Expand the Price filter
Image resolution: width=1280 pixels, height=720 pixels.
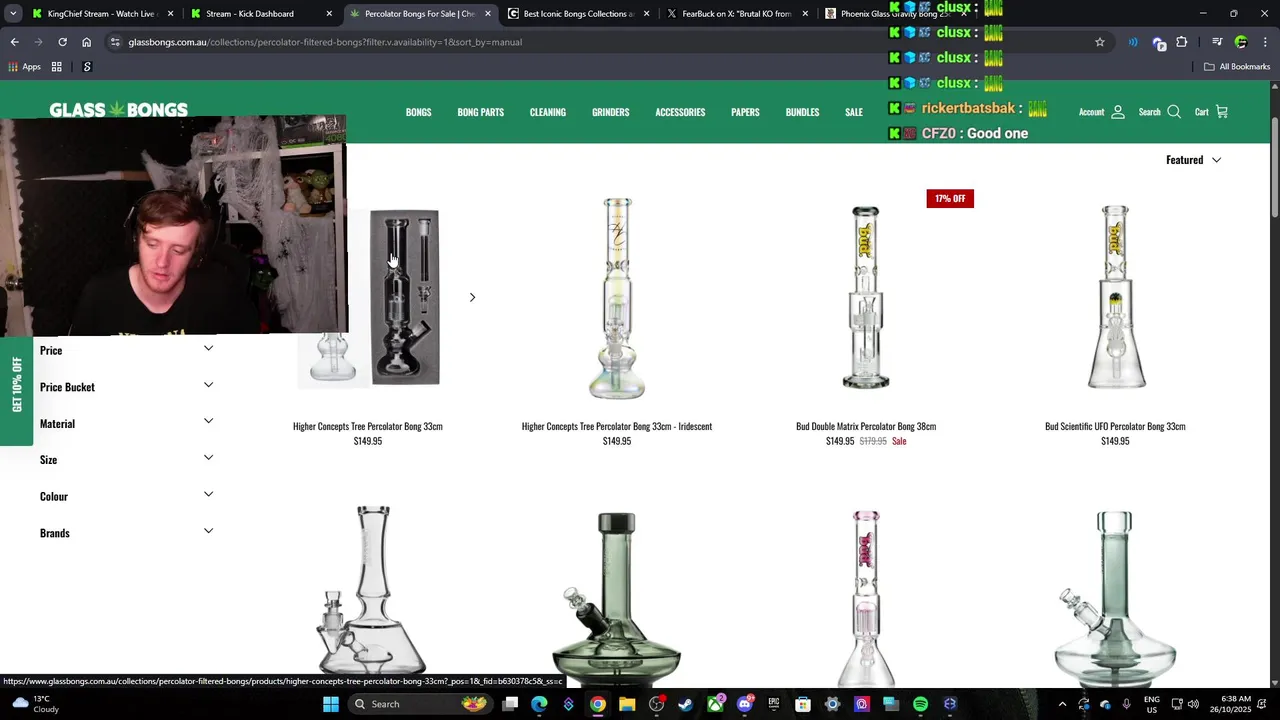[x=126, y=350]
